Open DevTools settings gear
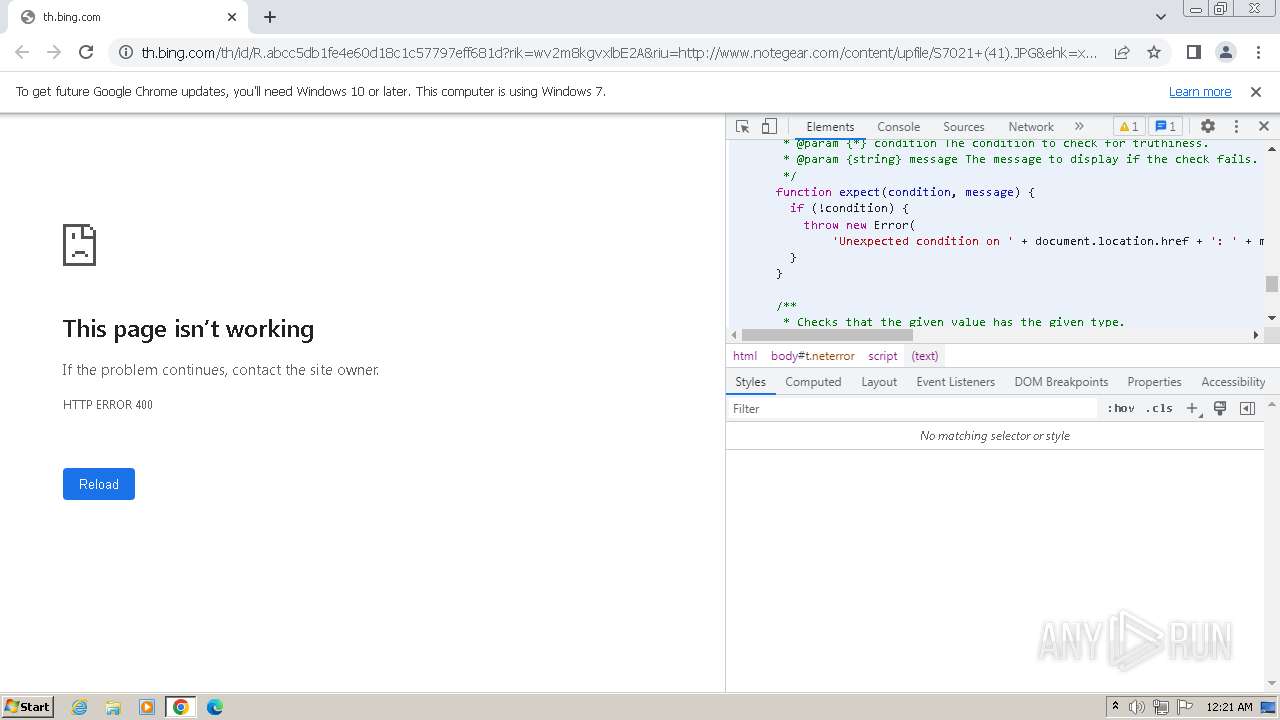The image size is (1280, 720). coord(1208,127)
